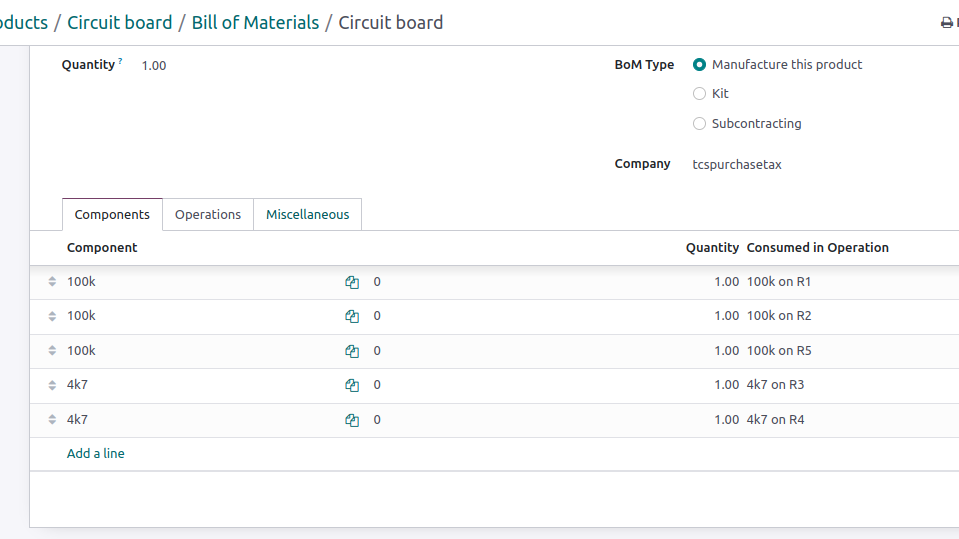Open attachments icon for 4k7 on R3
959x539 pixels.
pos(352,385)
